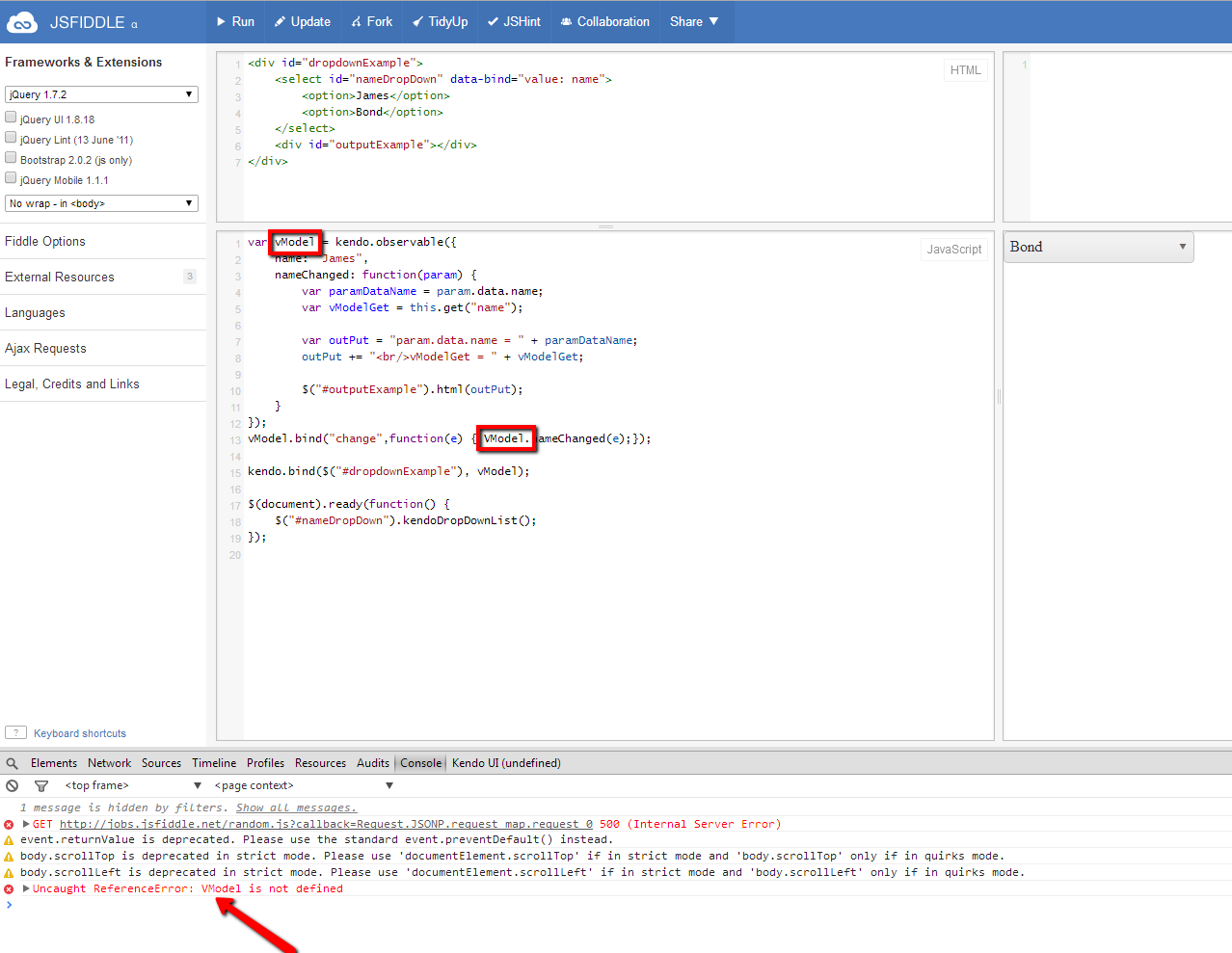1232x953 pixels.
Task: Click the DevTools search magnifier icon
Action: coord(13,763)
